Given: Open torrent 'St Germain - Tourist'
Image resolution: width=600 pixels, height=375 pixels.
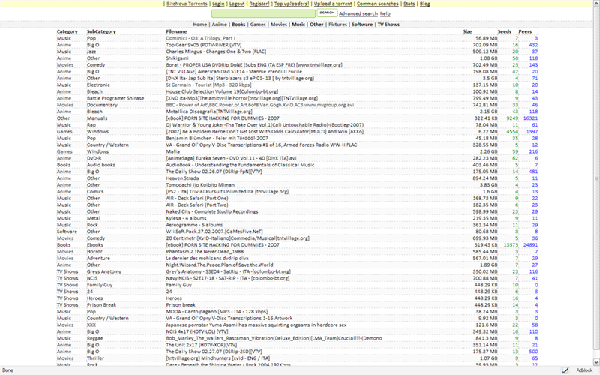Looking at the screenshot, I should tap(209, 85).
